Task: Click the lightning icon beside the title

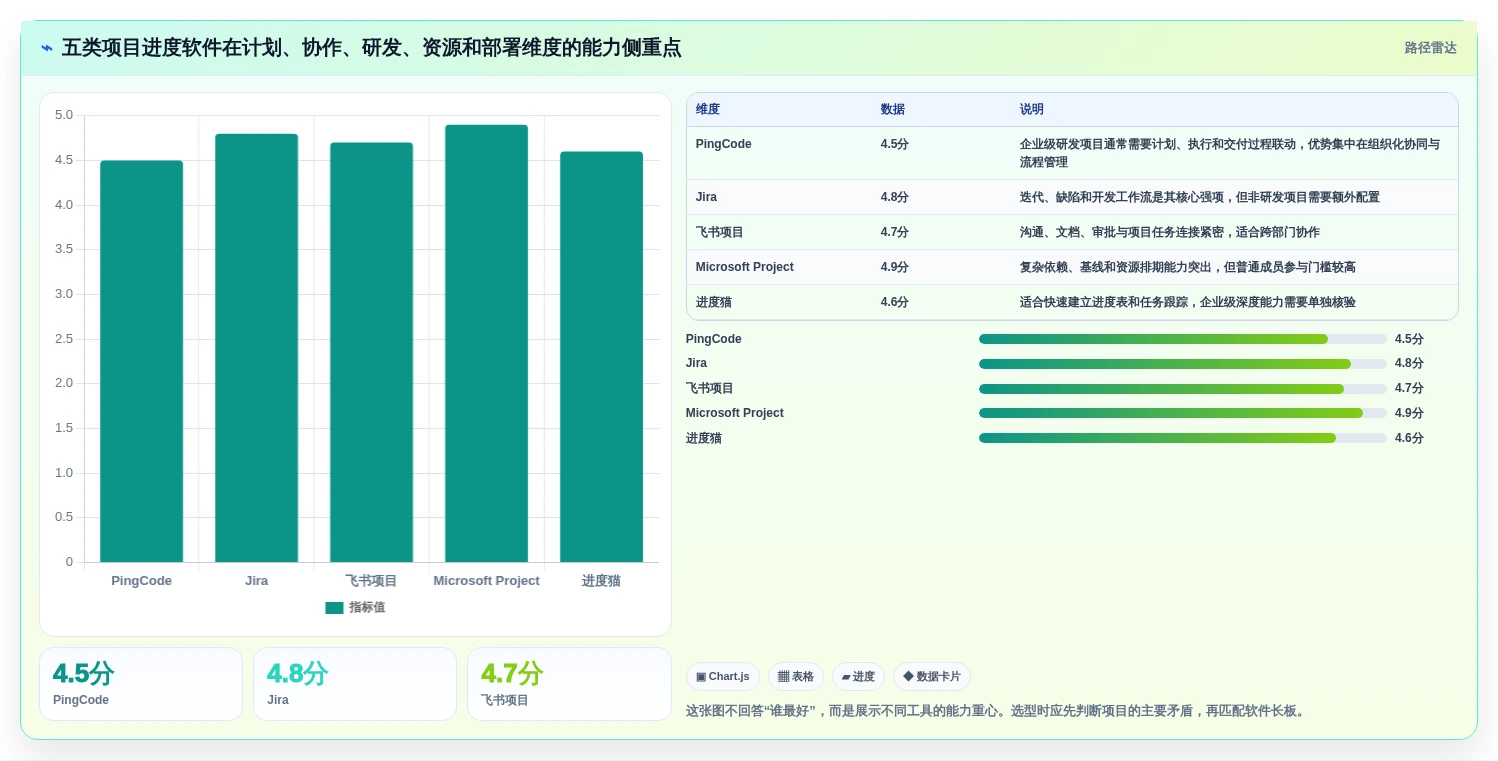Action: coord(47,48)
